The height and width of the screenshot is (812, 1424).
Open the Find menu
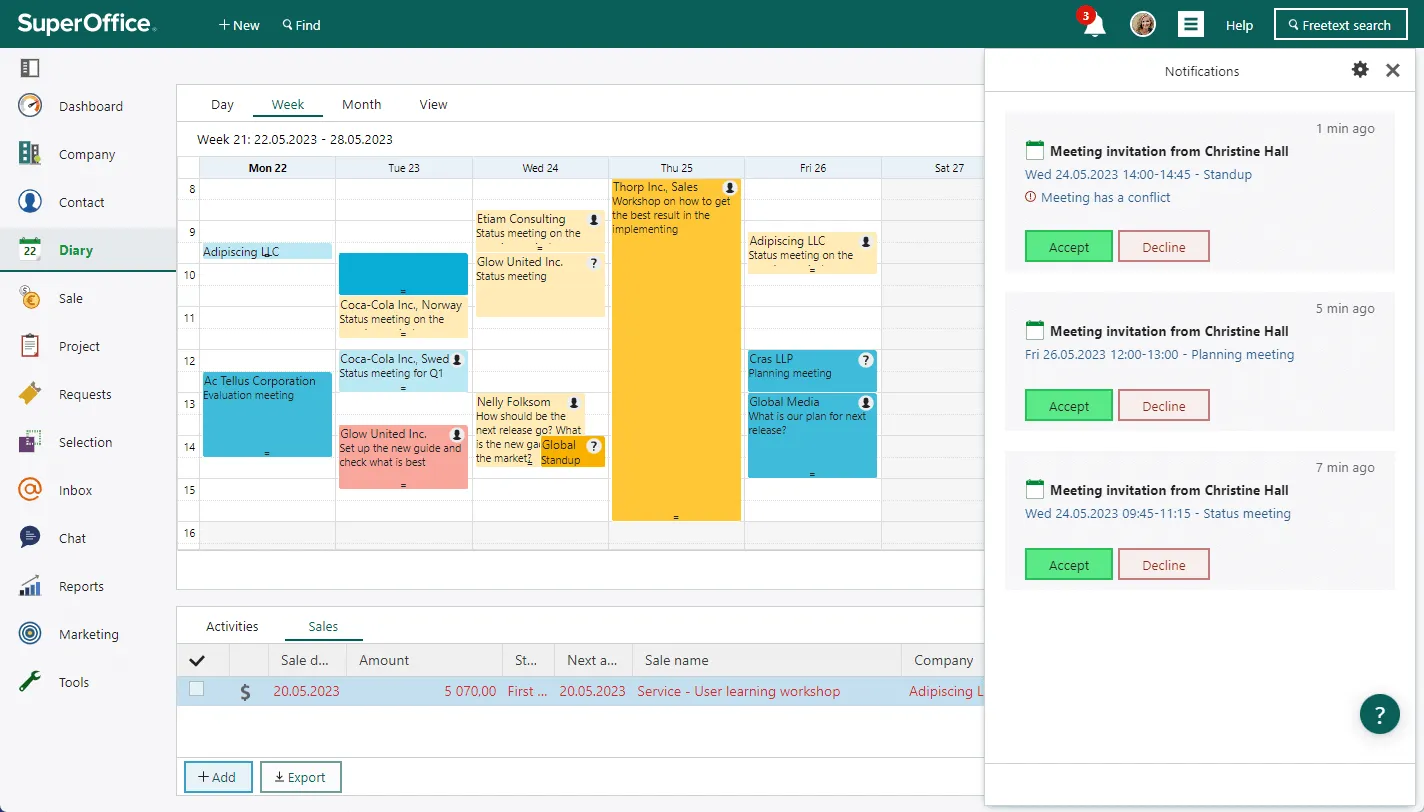click(301, 25)
